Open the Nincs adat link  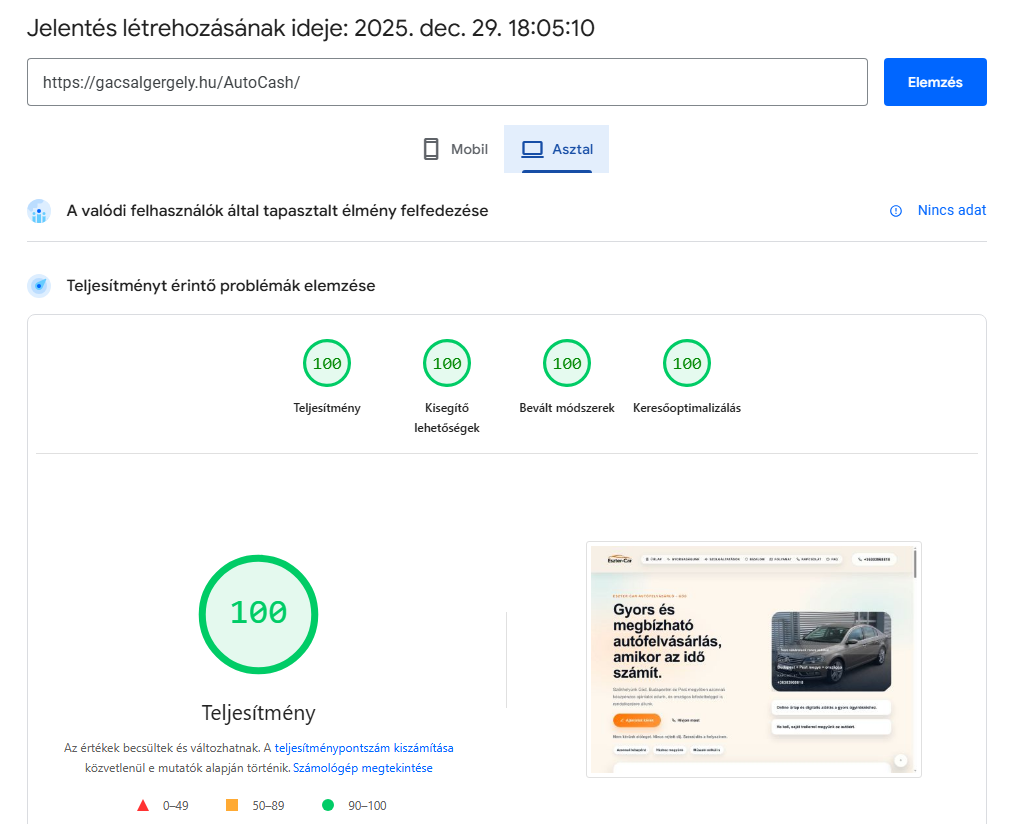(951, 211)
